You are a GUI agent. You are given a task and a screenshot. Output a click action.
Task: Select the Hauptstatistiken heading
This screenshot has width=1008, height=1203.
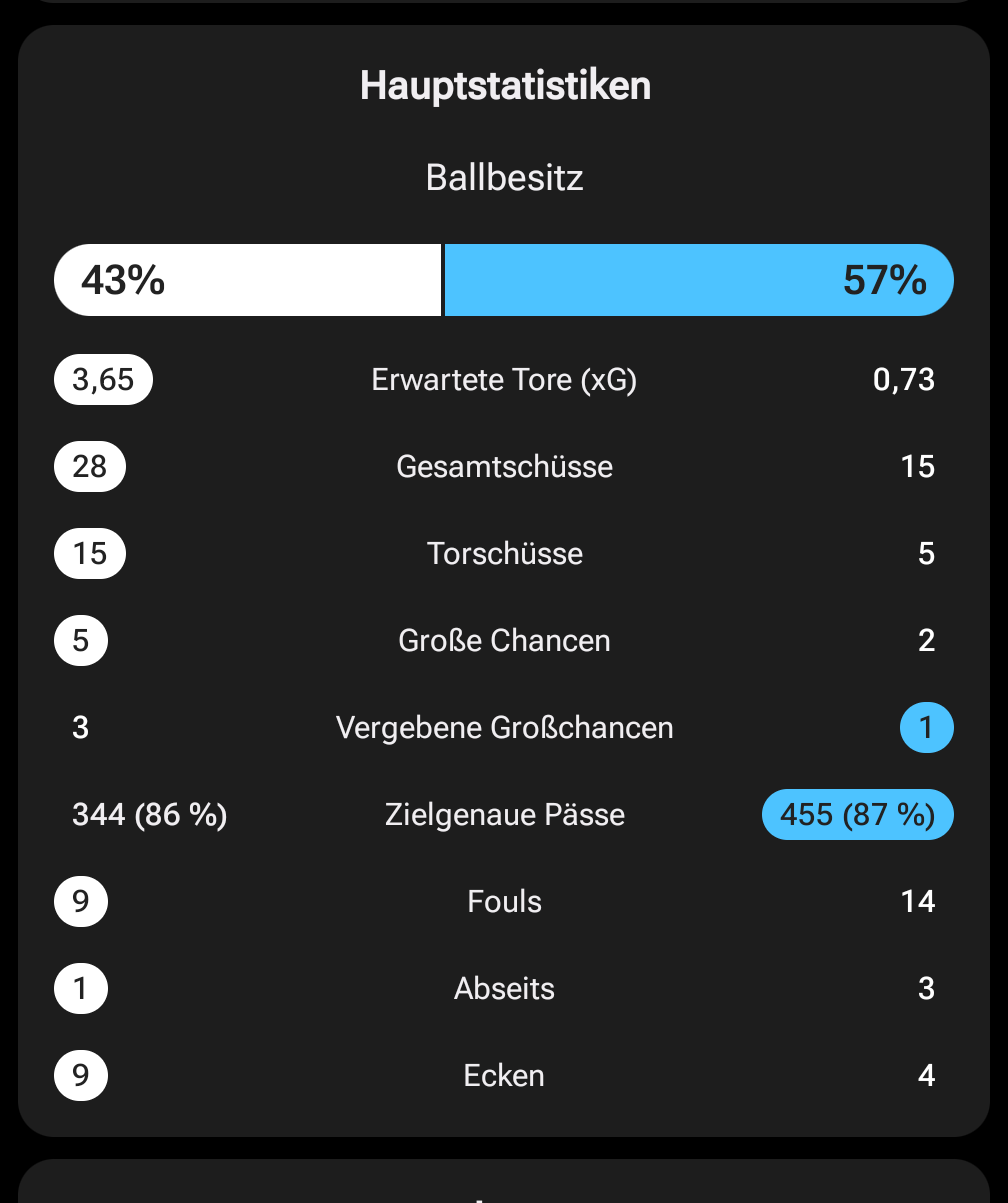505,86
